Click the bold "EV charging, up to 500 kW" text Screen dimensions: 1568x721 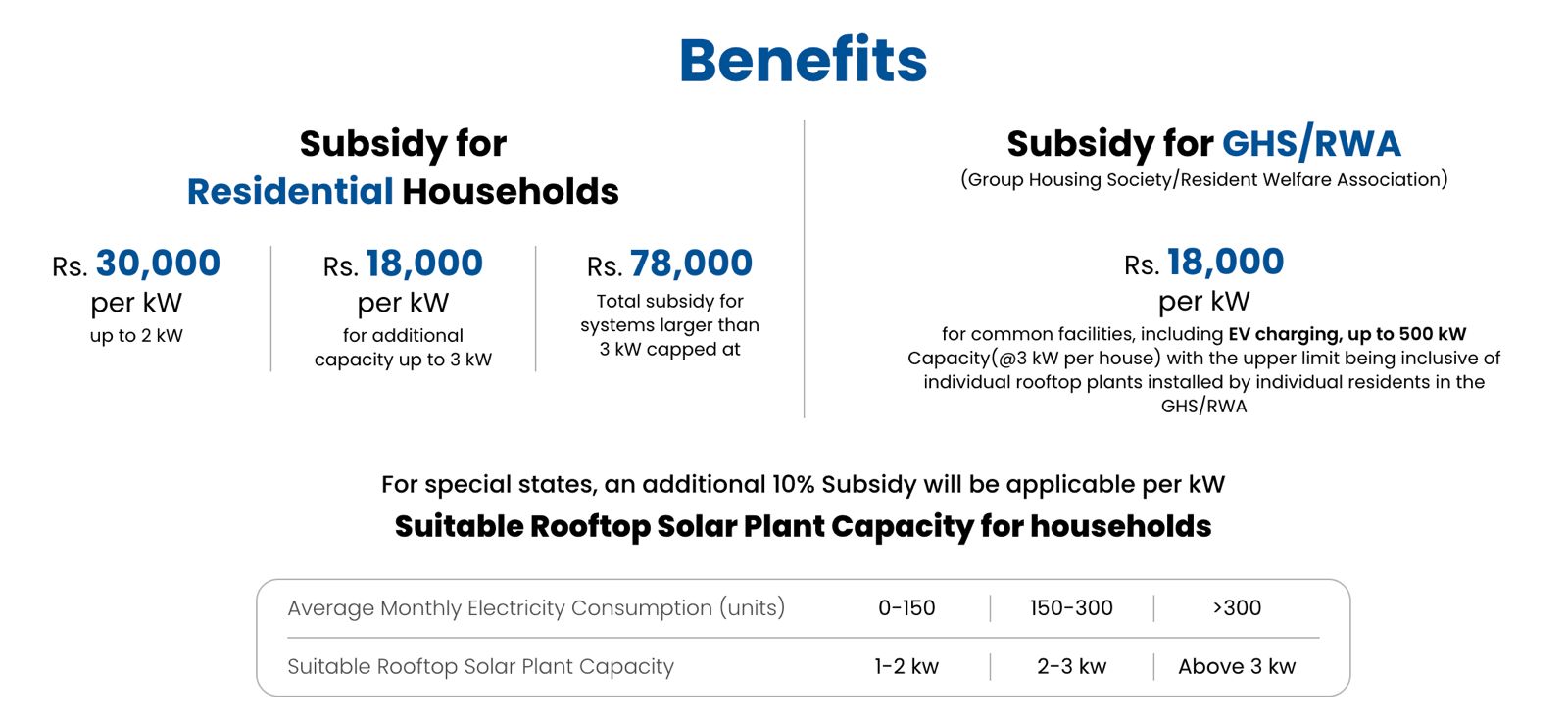[x=1347, y=334]
